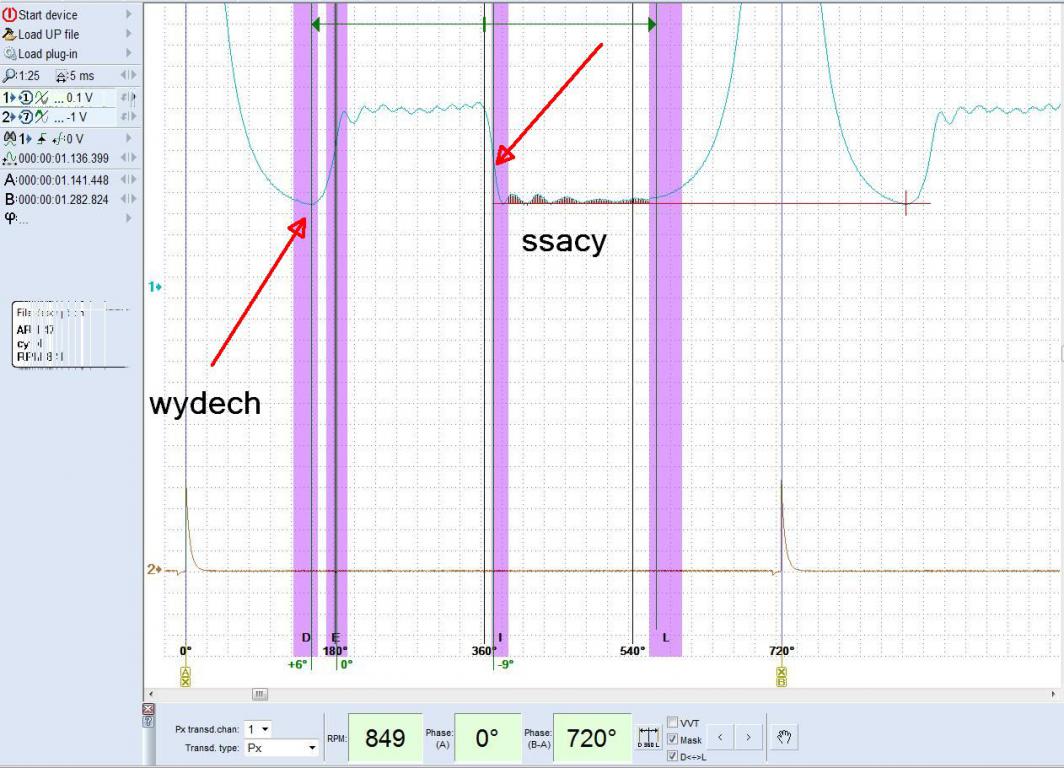Select cursor B time 000:00:01.282.824

tap(64, 200)
